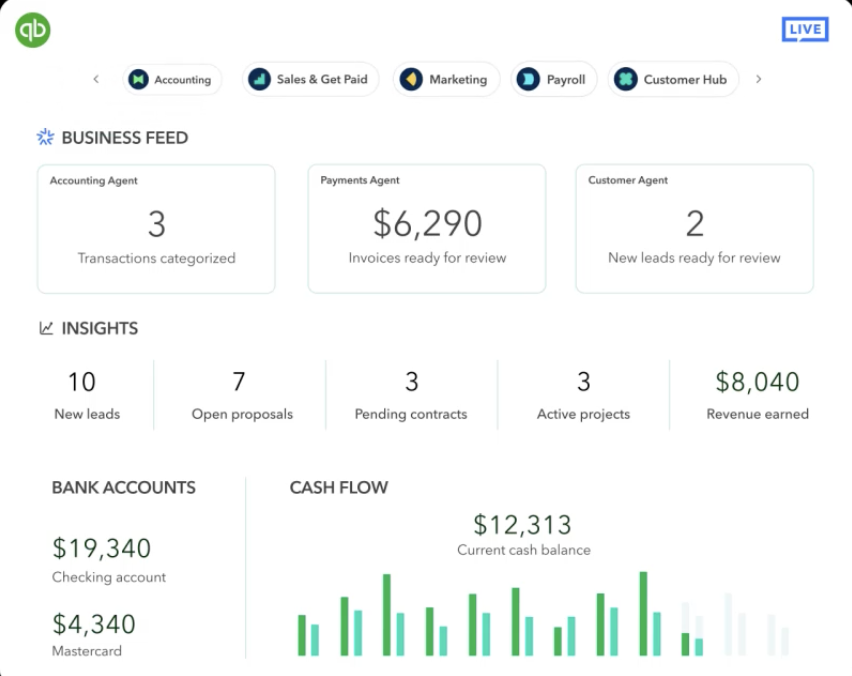Click the Sales & Get Paid icon
The height and width of the screenshot is (676, 852).
[260, 79]
